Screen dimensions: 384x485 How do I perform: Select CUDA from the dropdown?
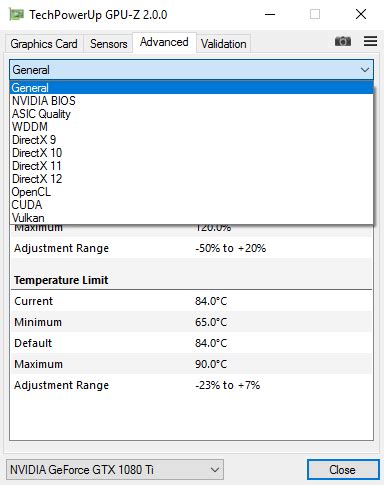pos(191,205)
